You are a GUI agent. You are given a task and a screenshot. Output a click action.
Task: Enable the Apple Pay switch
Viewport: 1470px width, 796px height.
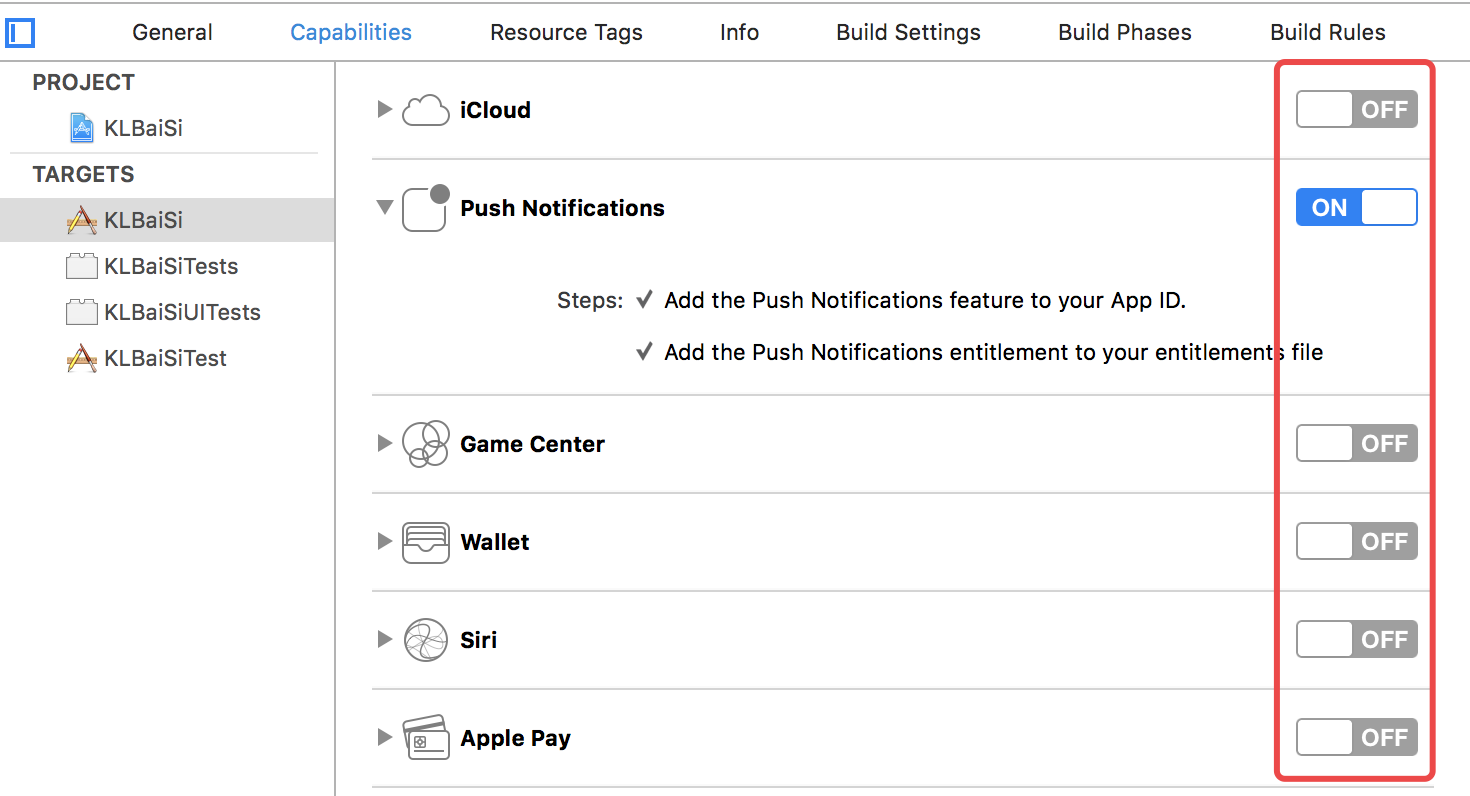tap(1356, 738)
